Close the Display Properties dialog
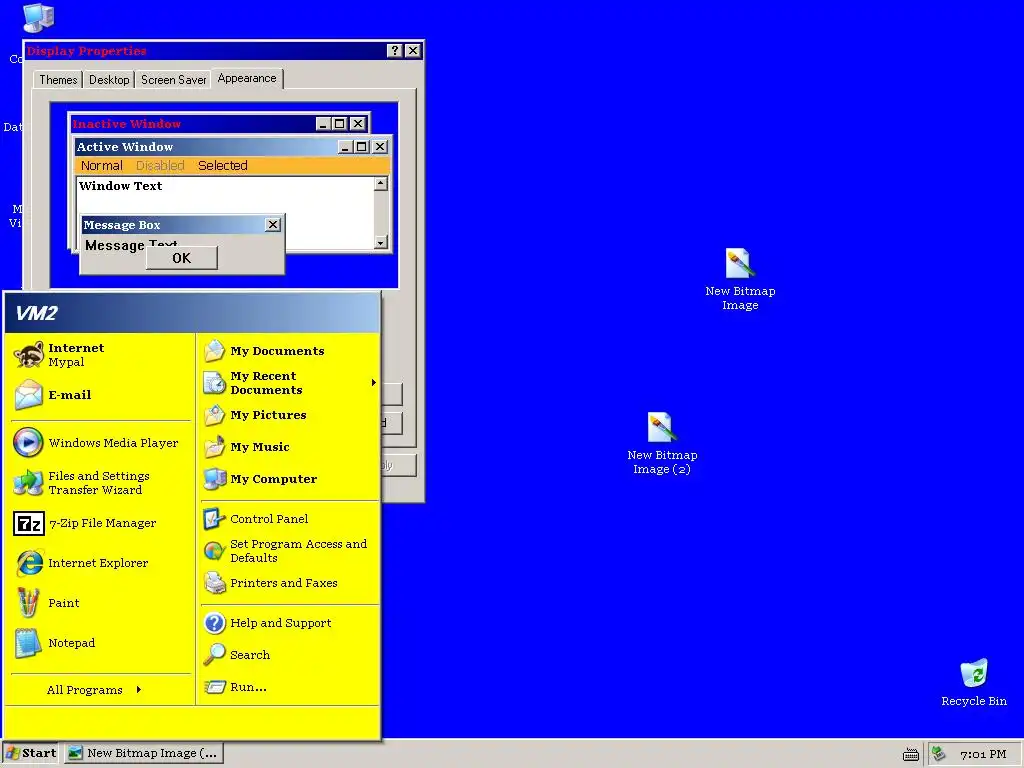 [413, 51]
